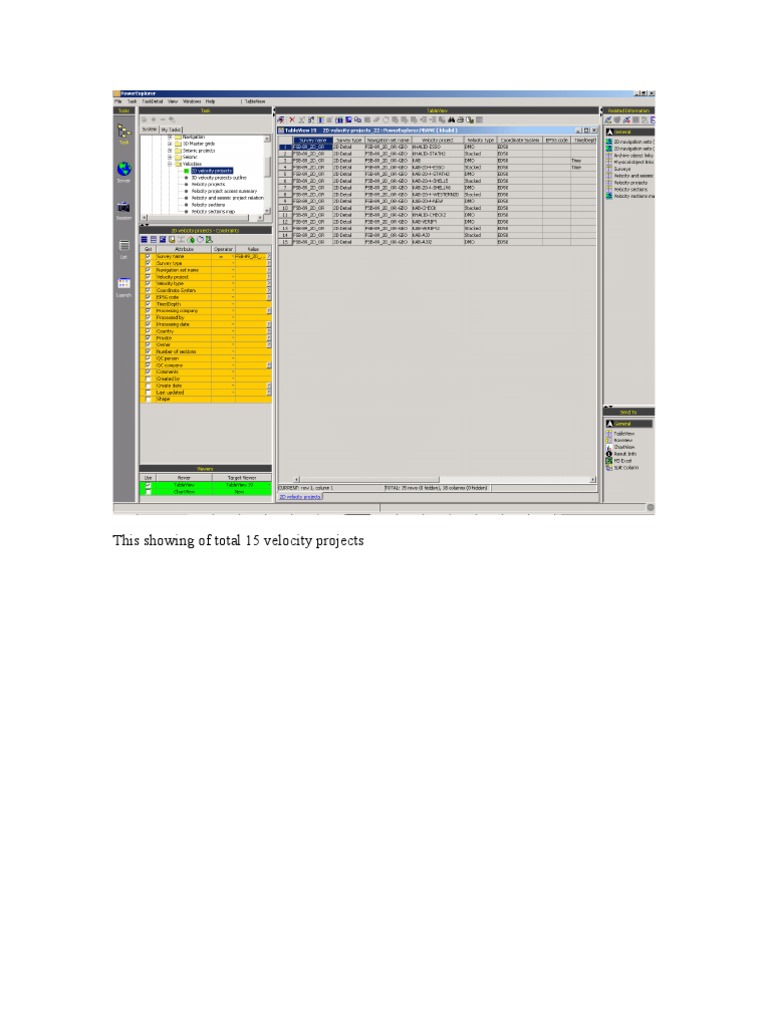Screen dimensions: 768x1024
Task: Check the Last updated Get checkbox
Action: click(x=148, y=392)
